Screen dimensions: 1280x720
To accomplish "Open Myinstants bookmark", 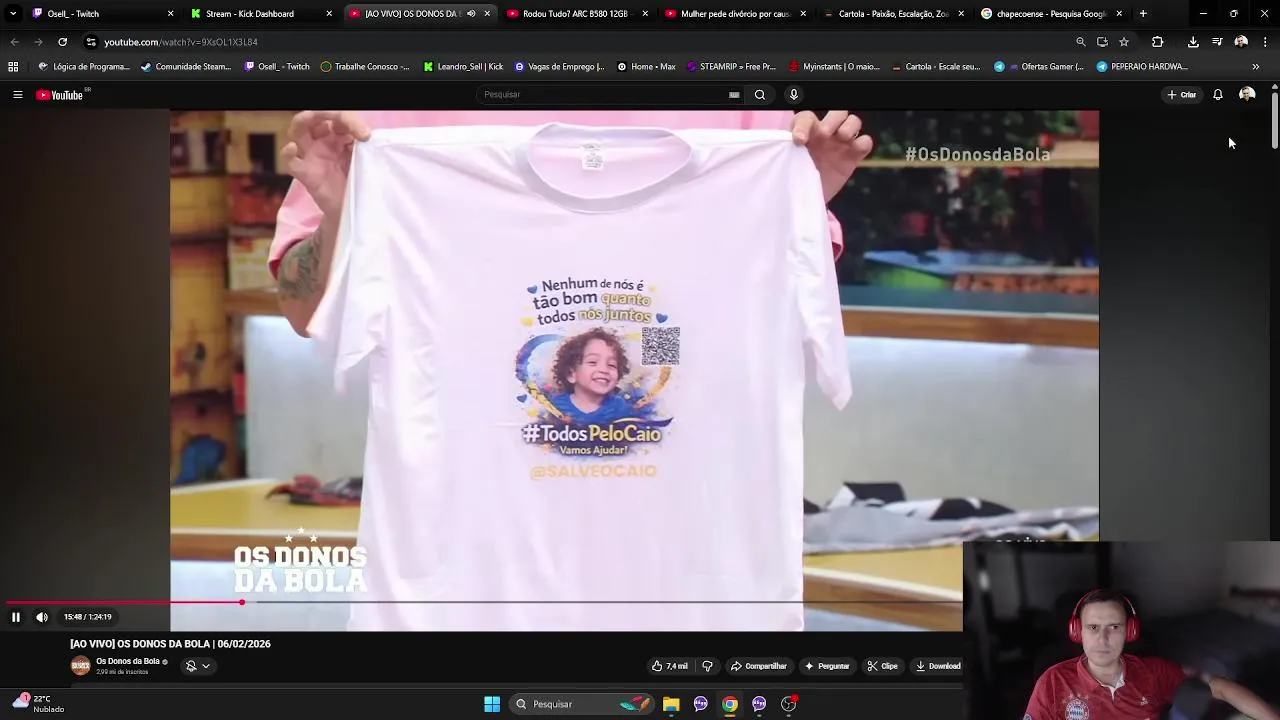I will coord(834,67).
